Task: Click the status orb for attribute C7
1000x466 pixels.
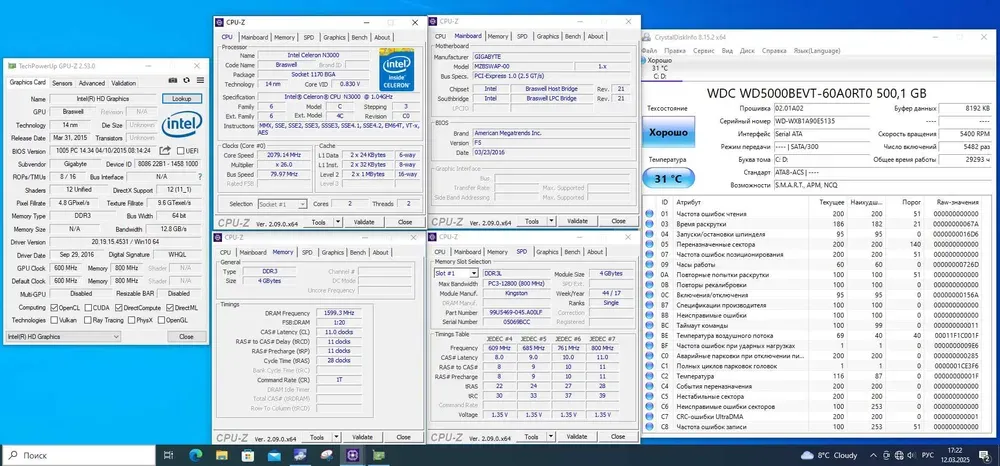Action: (x=649, y=417)
